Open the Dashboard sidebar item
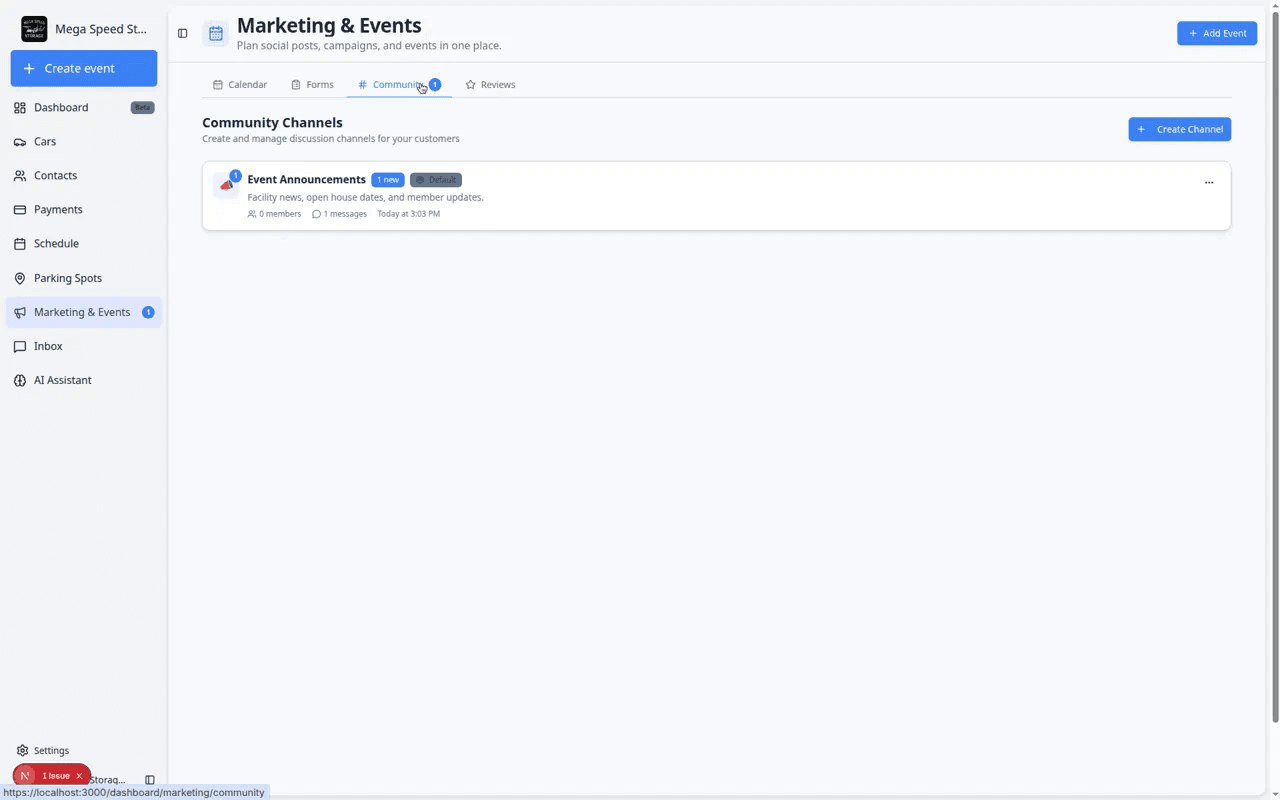Viewport: 1280px width, 800px height. tap(84, 107)
